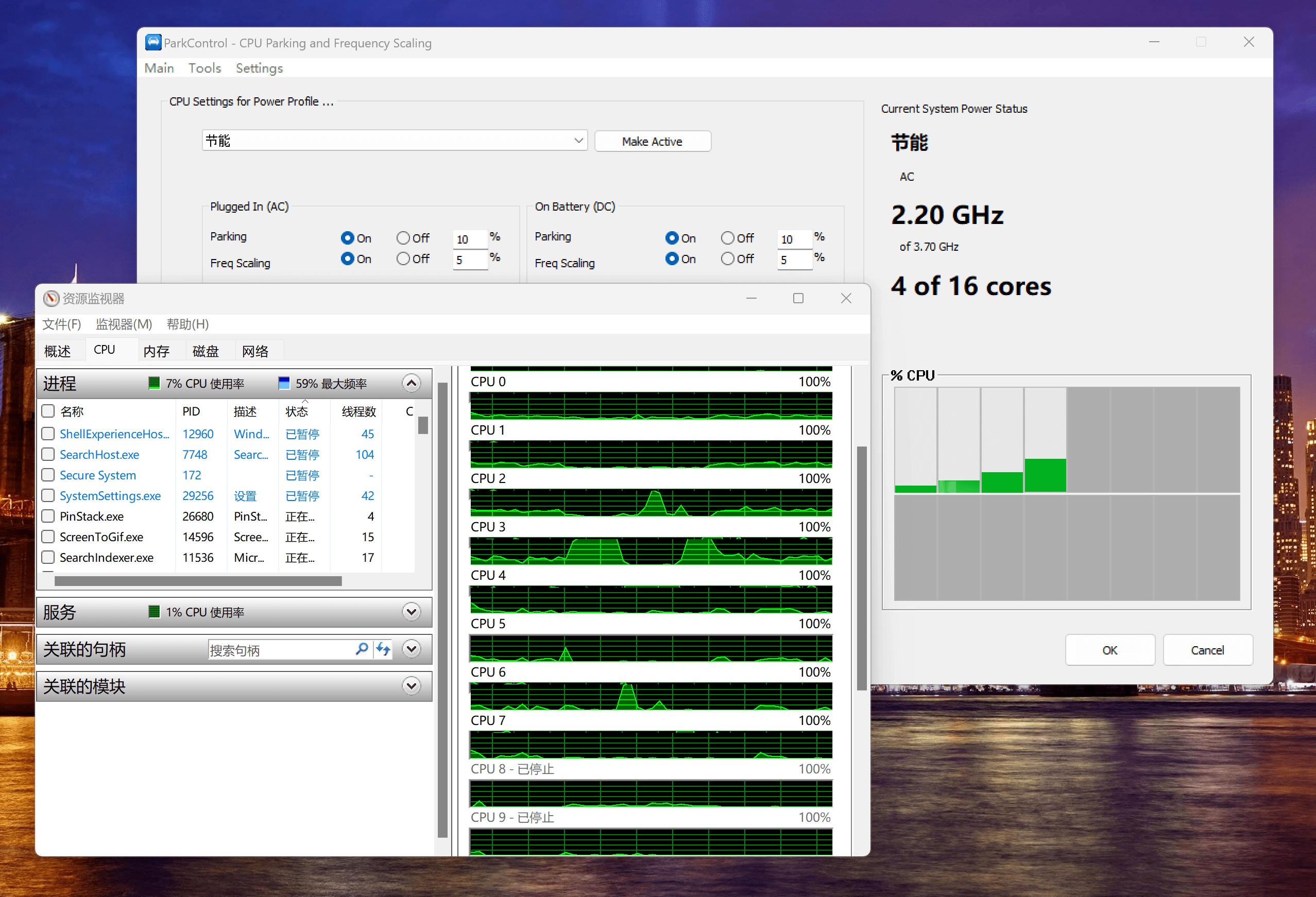1316x897 pixels.
Task: Click the Resource Monitor gauge icon in title bar
Action: [51, 298]
